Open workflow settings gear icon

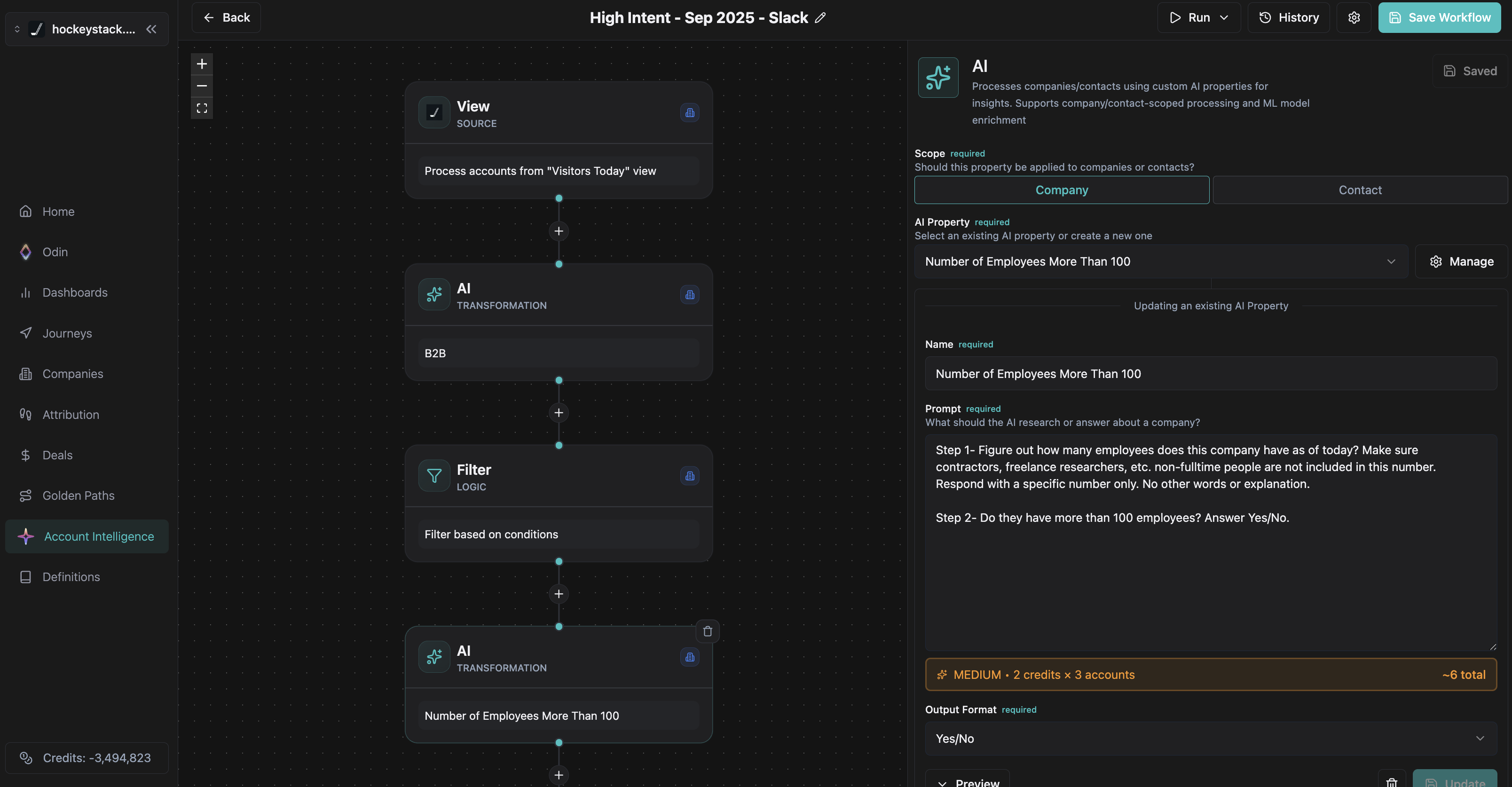click(x=1354, y=17)
